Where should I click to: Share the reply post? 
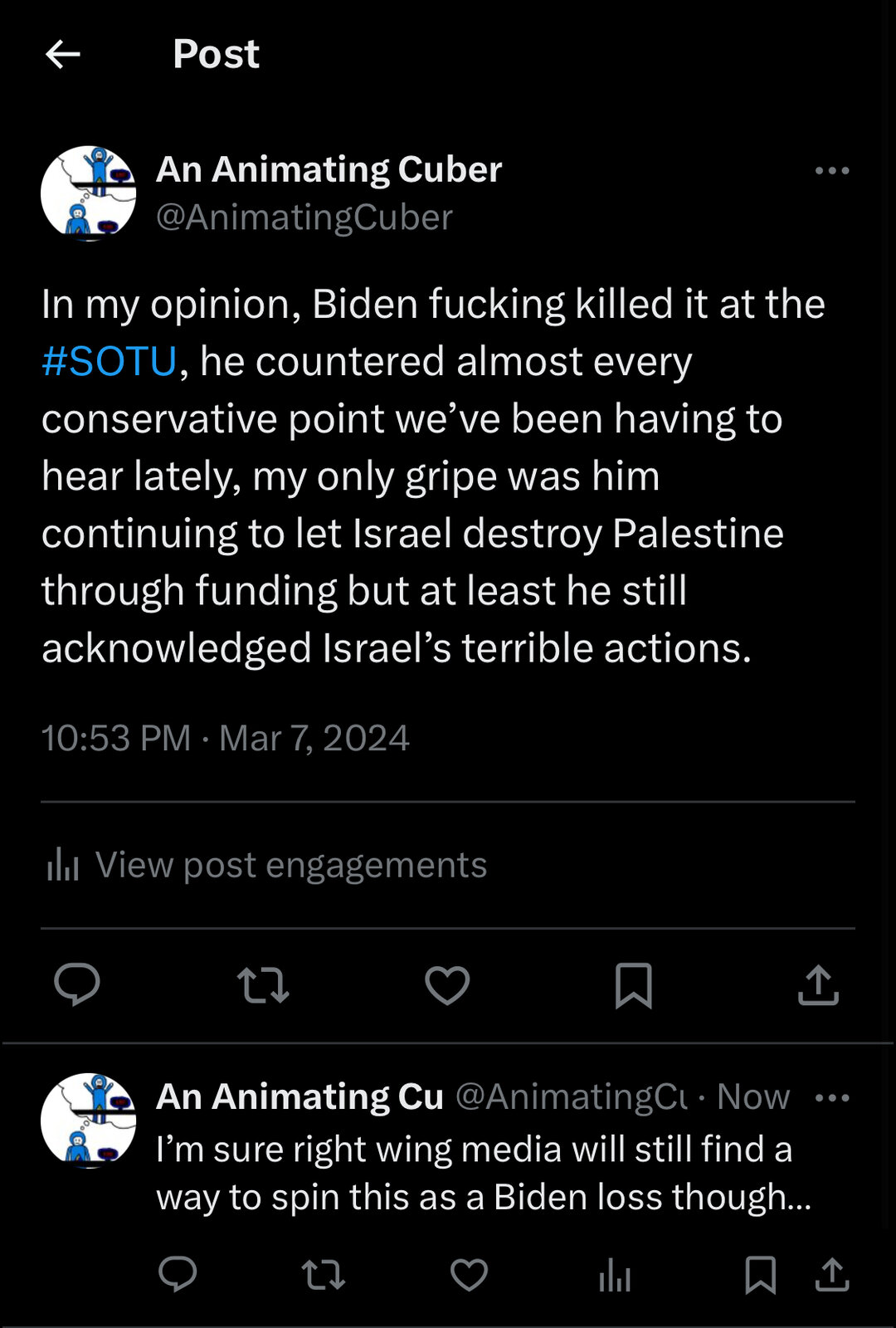point(832,1275)
